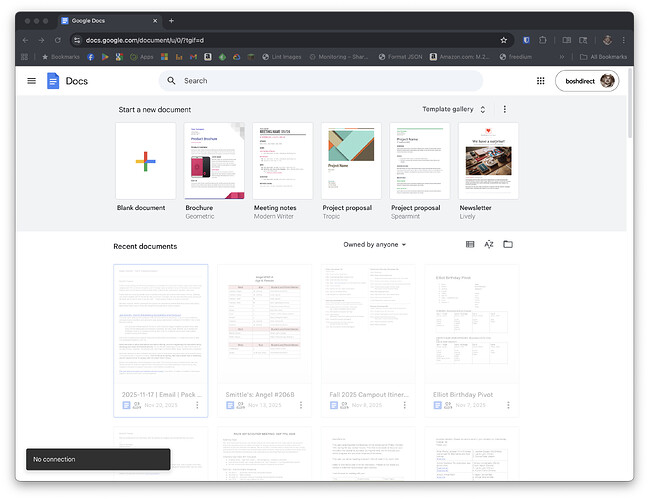The height and width of the screenshot is (499, 649).
Task: Open the Facebook bookmark icon
Action: [x=91, y=57]
